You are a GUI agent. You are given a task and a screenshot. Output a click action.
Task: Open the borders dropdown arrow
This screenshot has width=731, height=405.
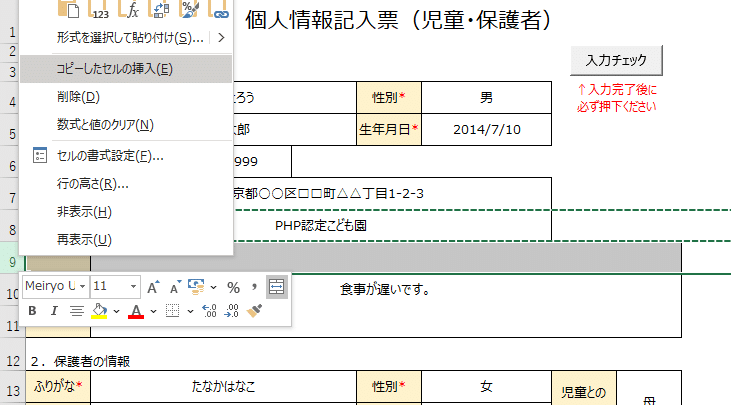coord(190,311)
